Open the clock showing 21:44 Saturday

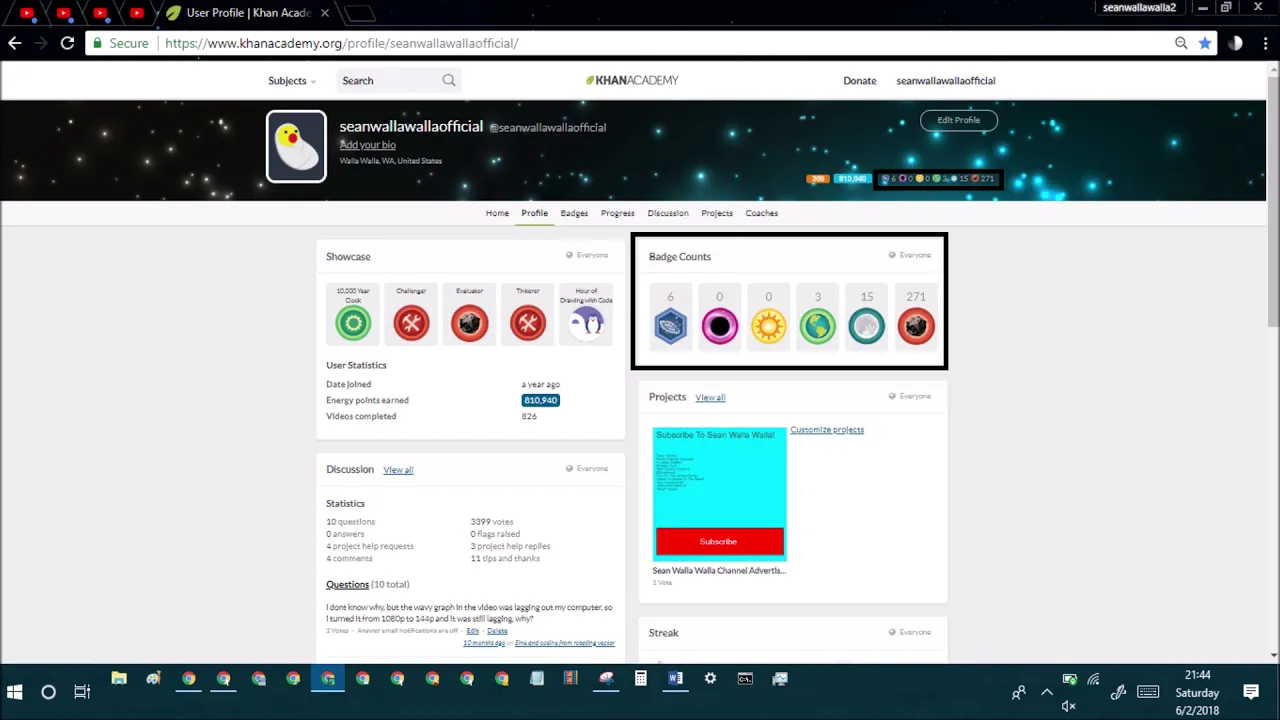(1197, 692)
